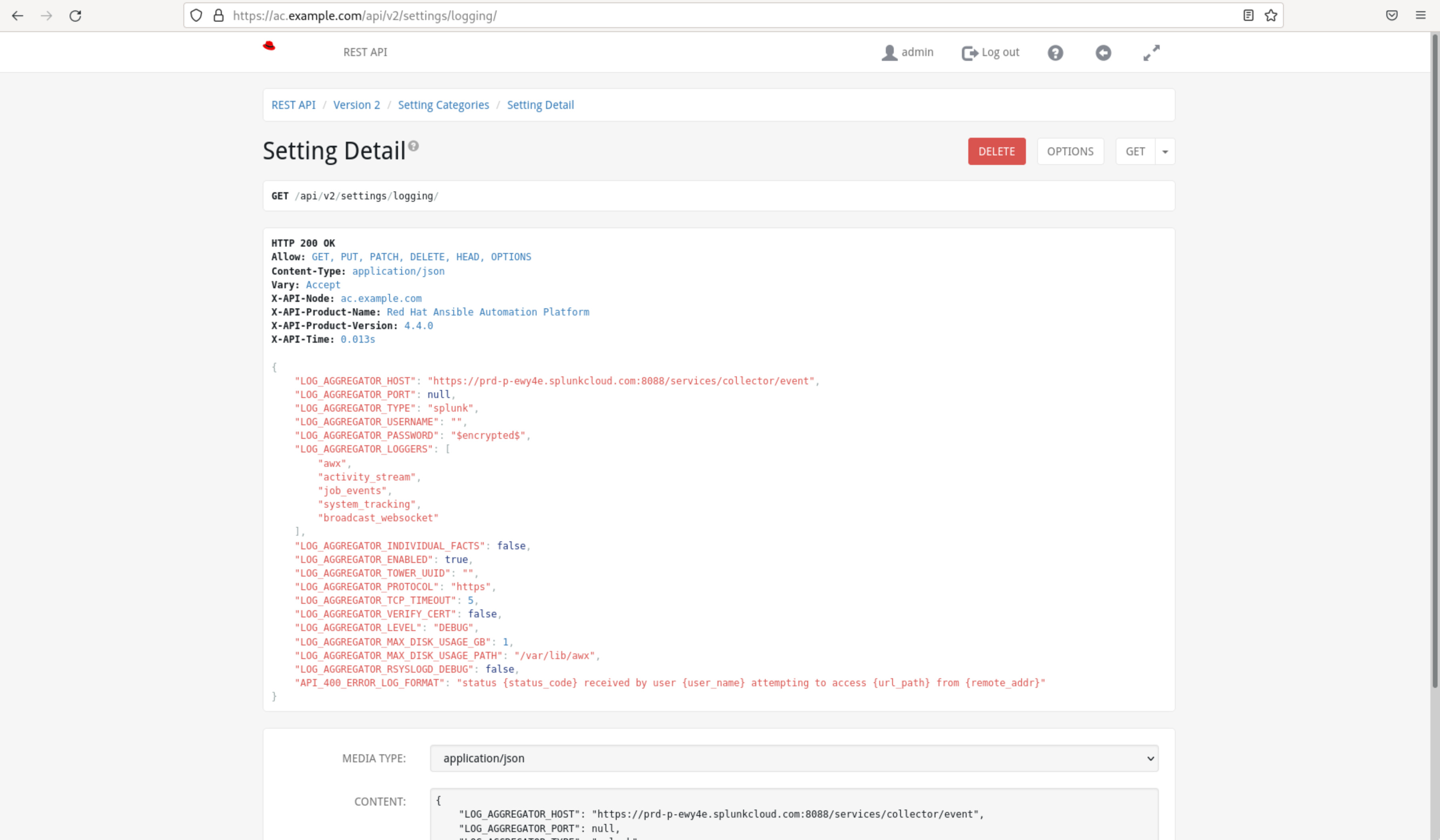This screenshot has height=840, width=1440.
Task: Click the "system_tracking" logger entry
Action: [367, 504]
